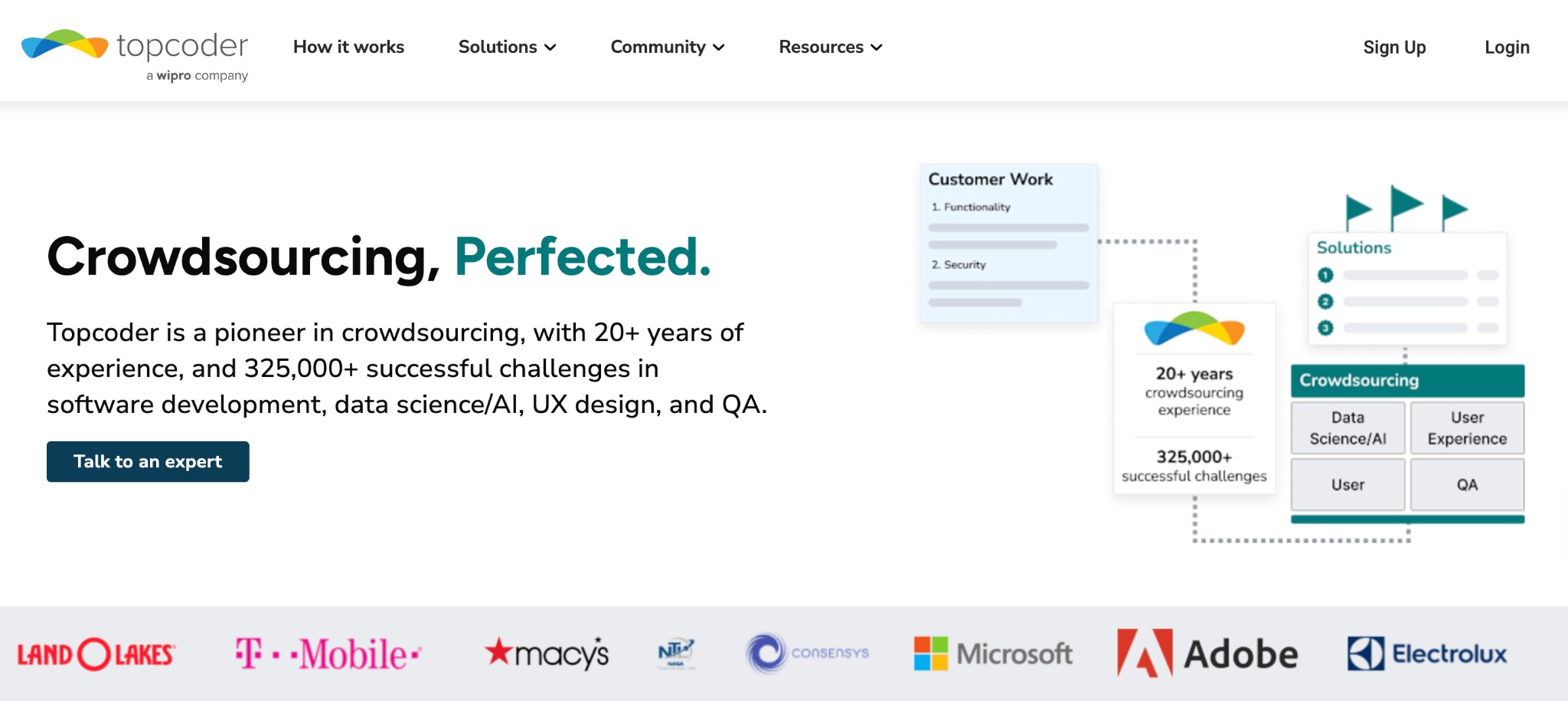The height and width of the screenshot is (701, 1568).
Task: Click the Land O'Lakes logo
Action: 96,654
